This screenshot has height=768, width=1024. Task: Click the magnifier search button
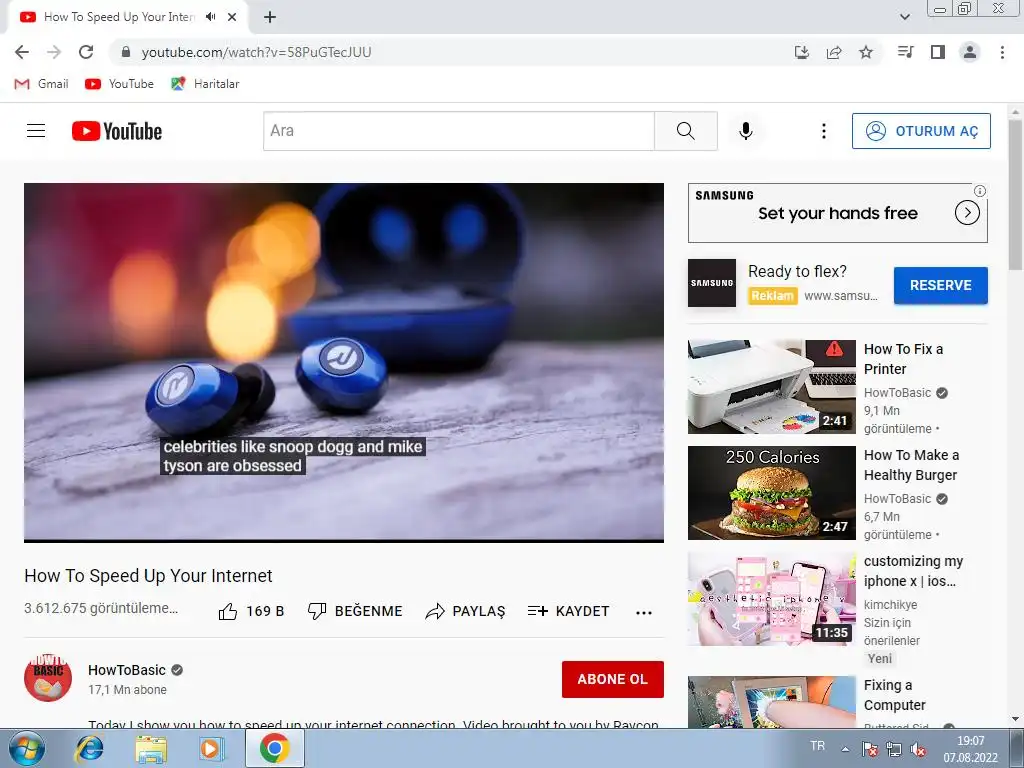coord(686,131)
